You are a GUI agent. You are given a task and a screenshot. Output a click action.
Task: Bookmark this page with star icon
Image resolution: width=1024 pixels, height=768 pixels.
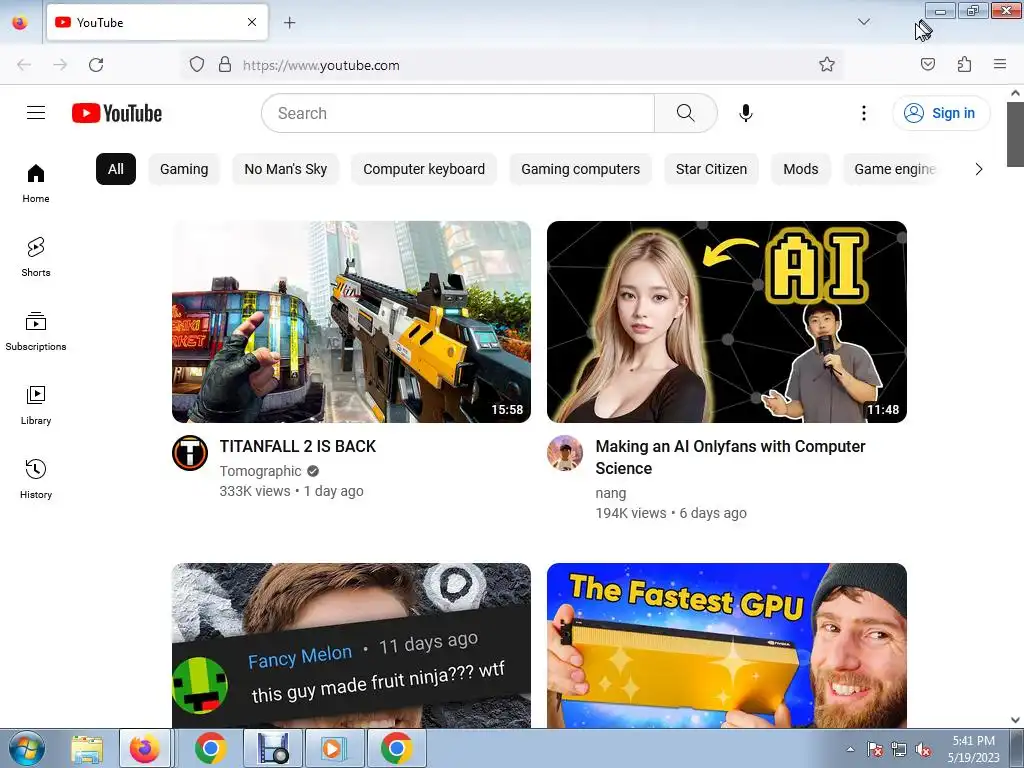point(827,64)
